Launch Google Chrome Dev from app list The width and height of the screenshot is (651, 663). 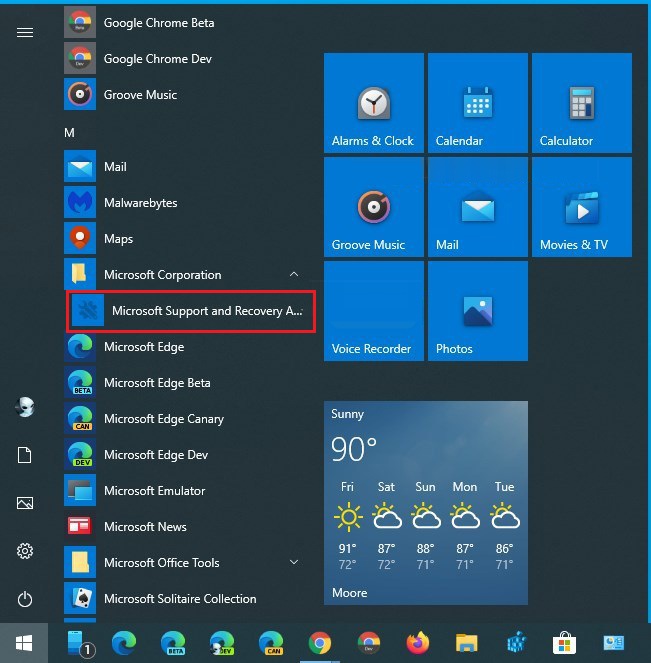186,58
